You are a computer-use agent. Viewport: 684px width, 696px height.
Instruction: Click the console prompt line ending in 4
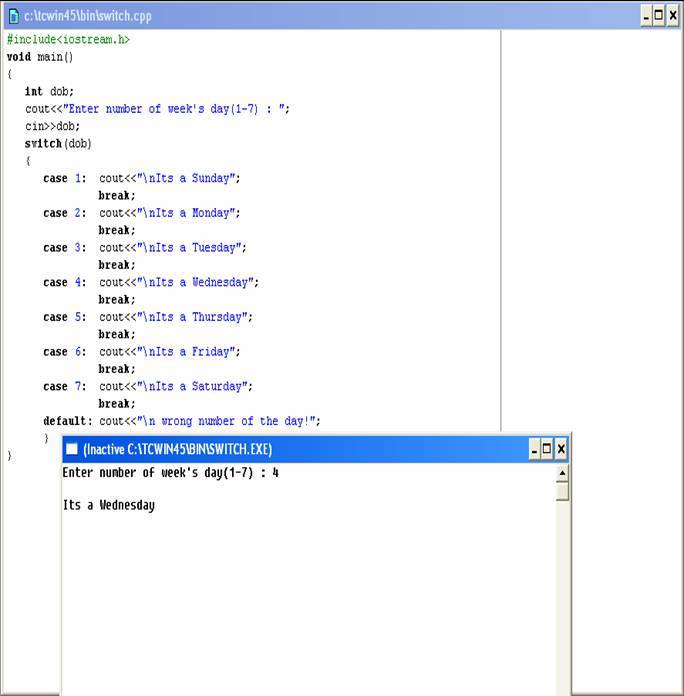point(170,473)
